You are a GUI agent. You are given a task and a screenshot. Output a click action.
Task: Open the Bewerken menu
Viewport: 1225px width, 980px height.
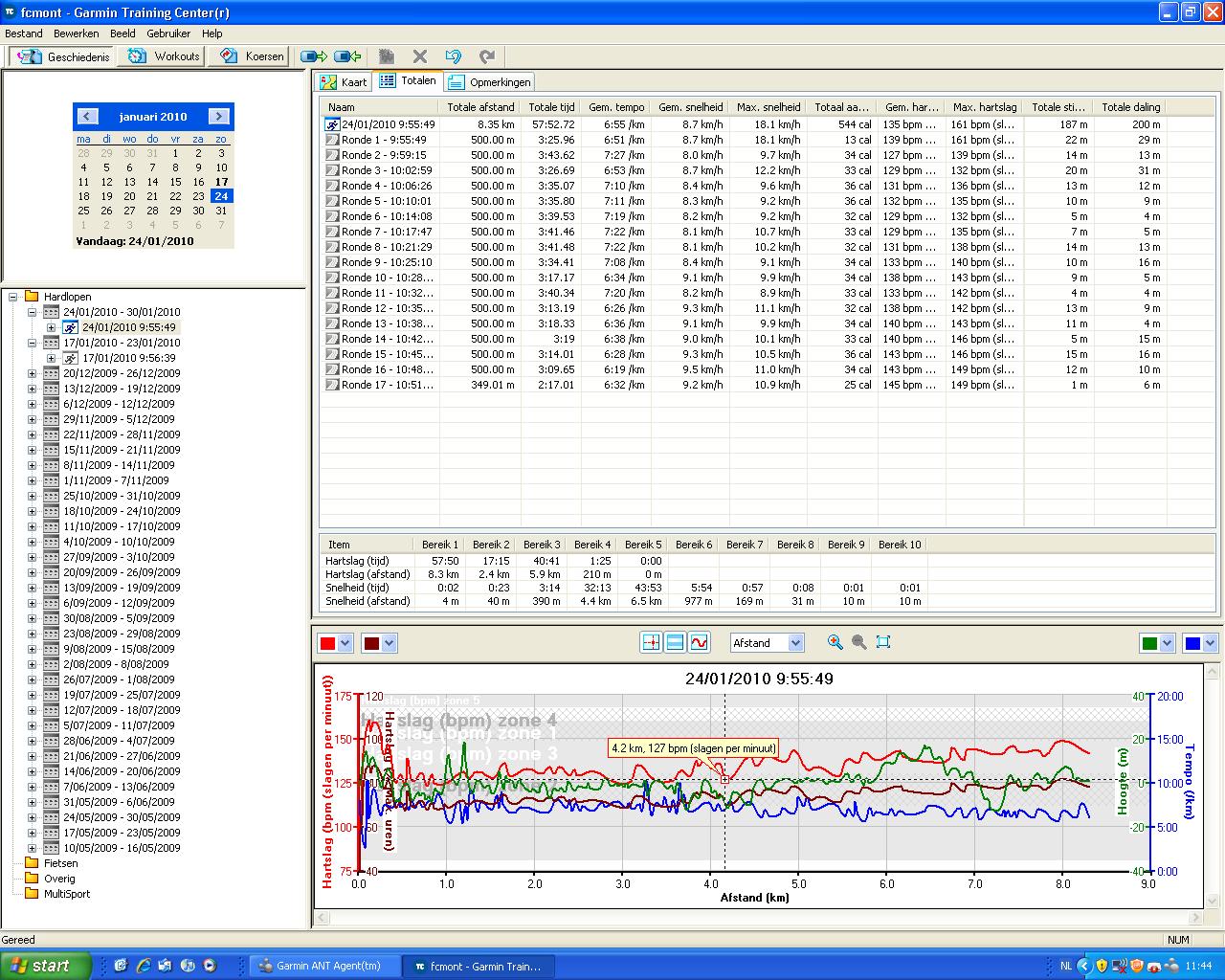[77, 33]
